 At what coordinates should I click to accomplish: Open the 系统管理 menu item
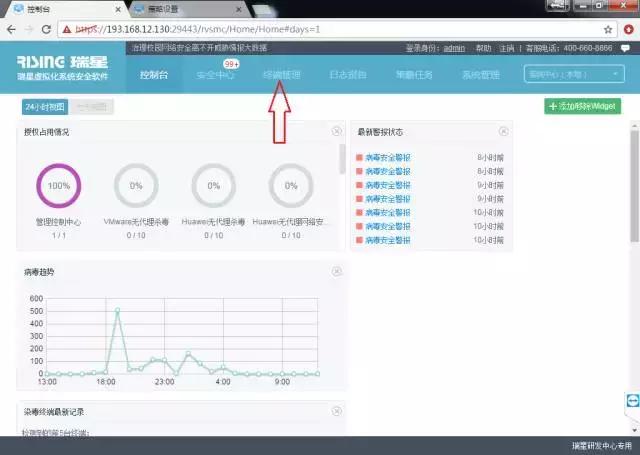480,75
